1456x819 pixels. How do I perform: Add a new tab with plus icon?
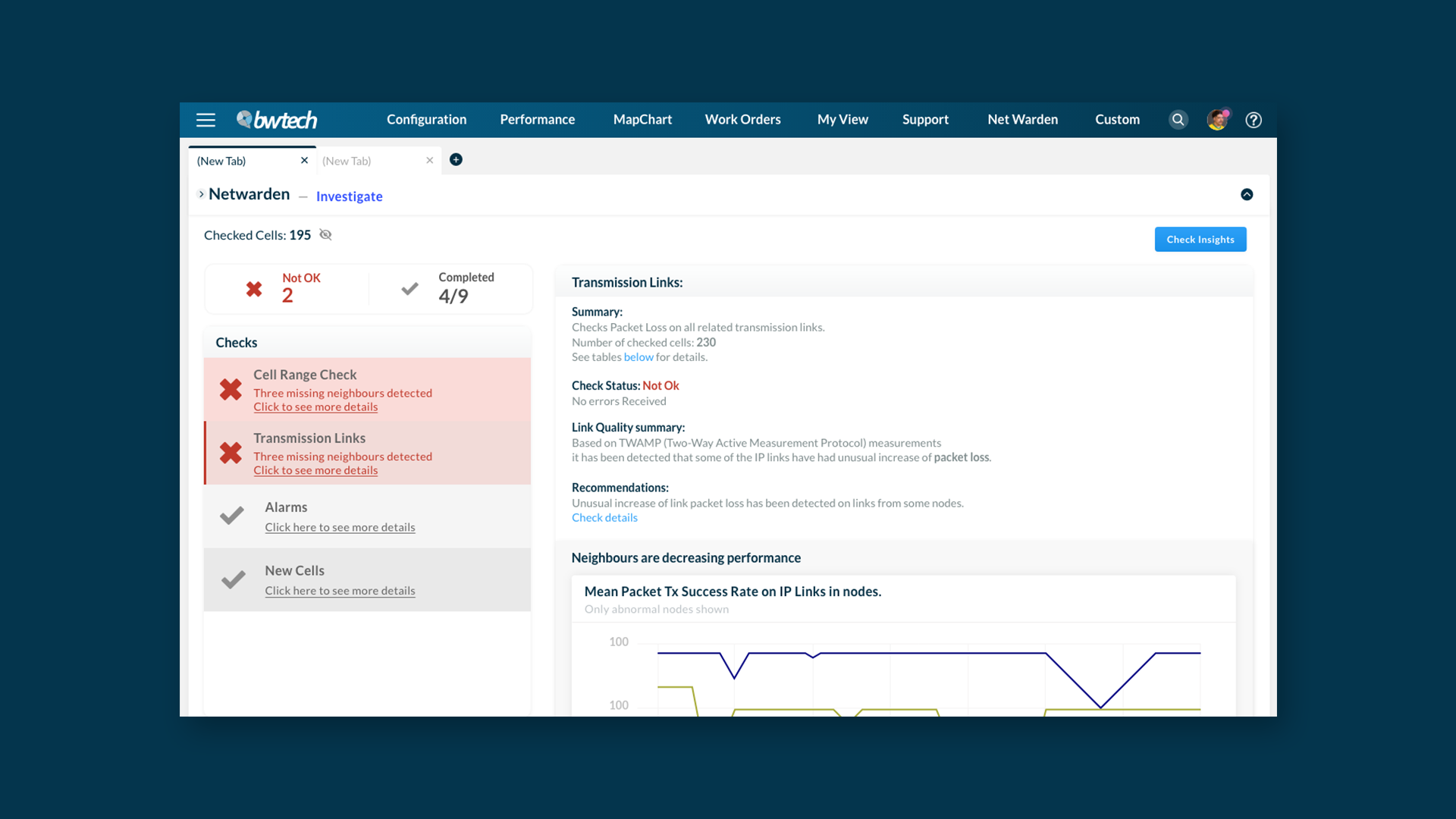456,160
